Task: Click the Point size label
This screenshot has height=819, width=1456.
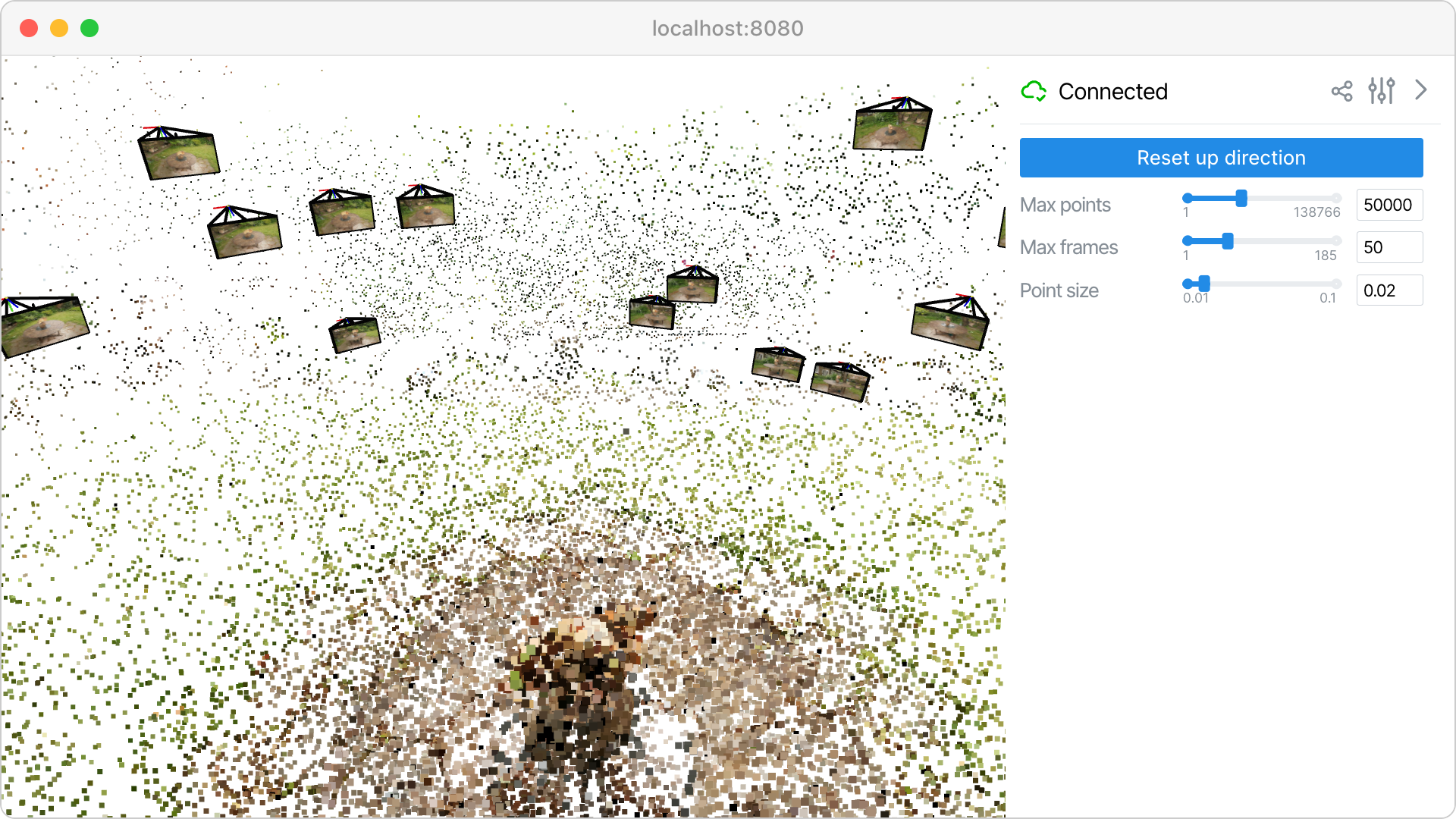Action: pos(1059,290)
